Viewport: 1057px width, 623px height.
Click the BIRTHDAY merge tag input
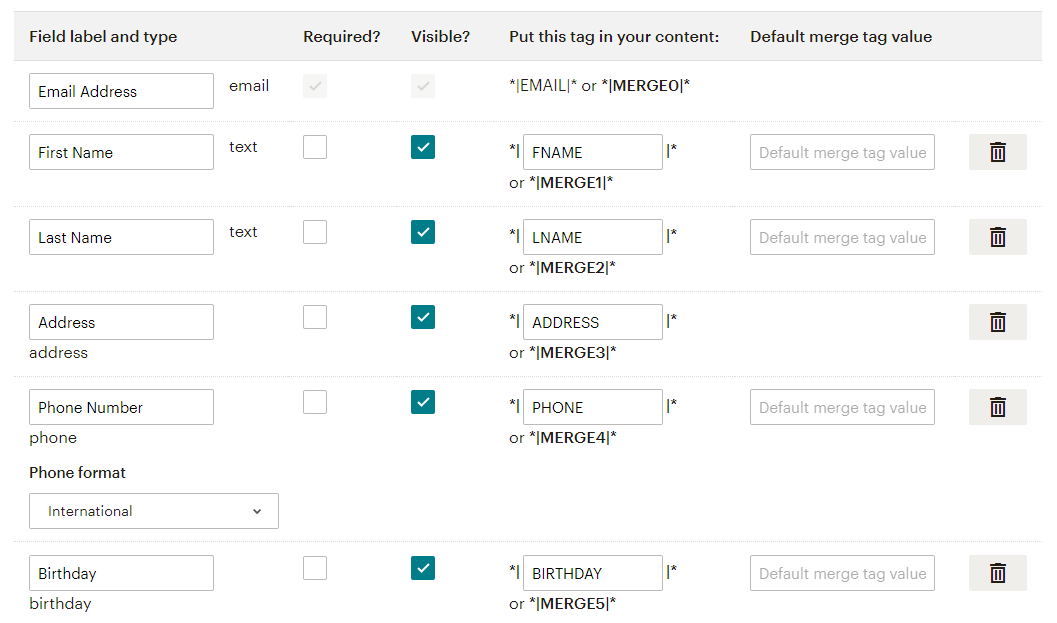point(593,572)
